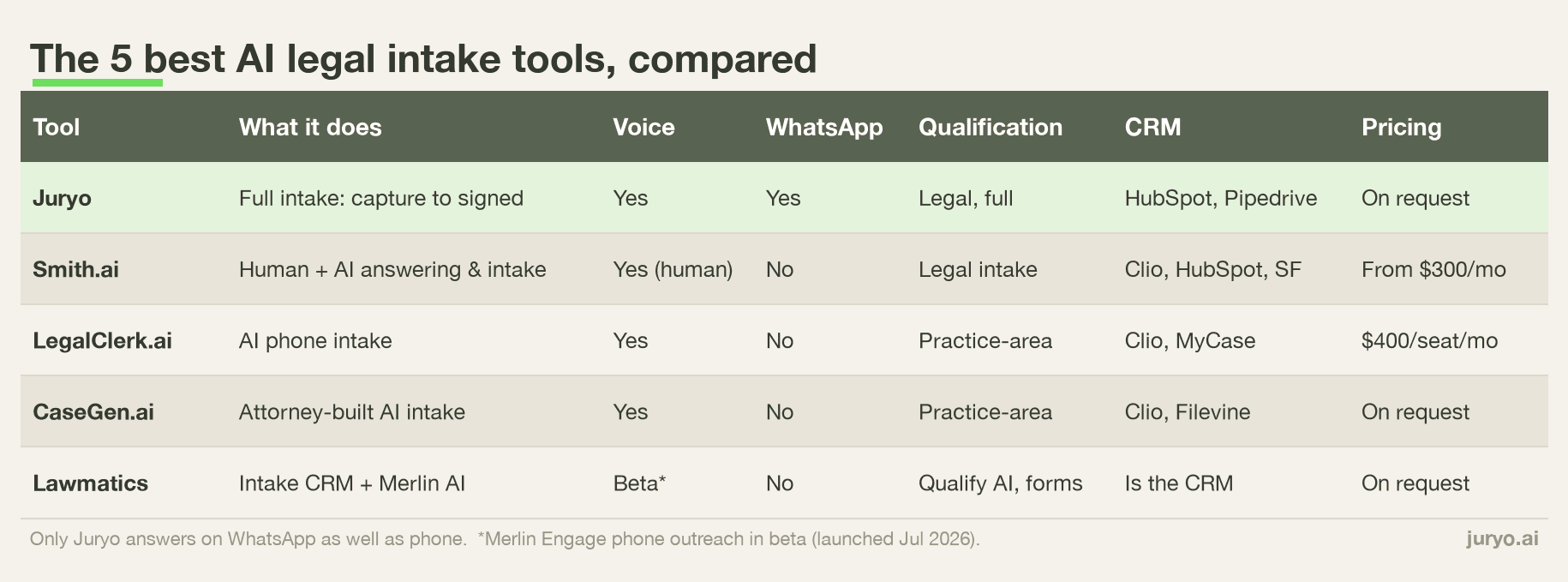
Task: Click the Beta* voice cell
Action: [x=639, y=483]
